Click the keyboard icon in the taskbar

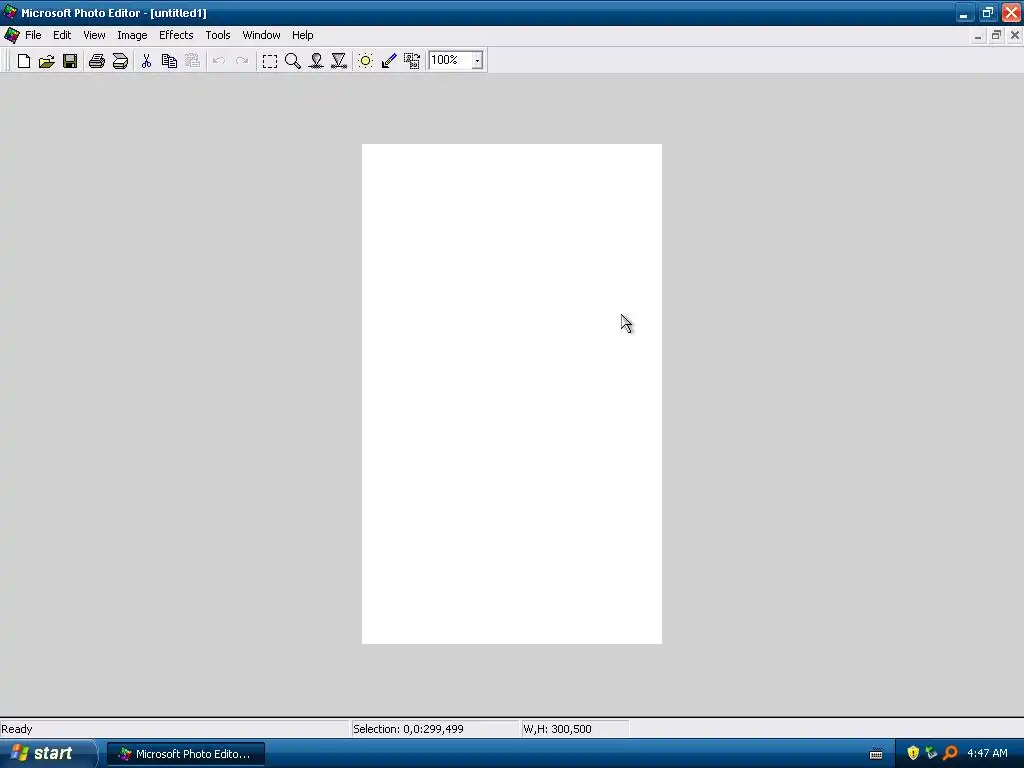coord(876,754)
